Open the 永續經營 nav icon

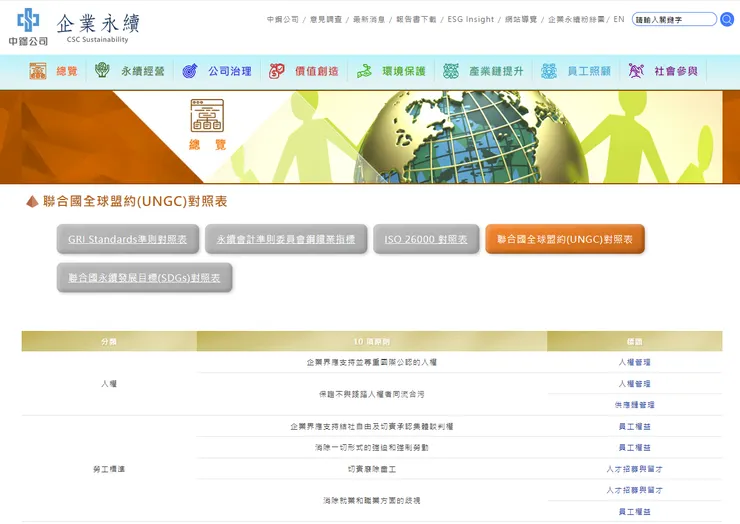tap(102, 70)
